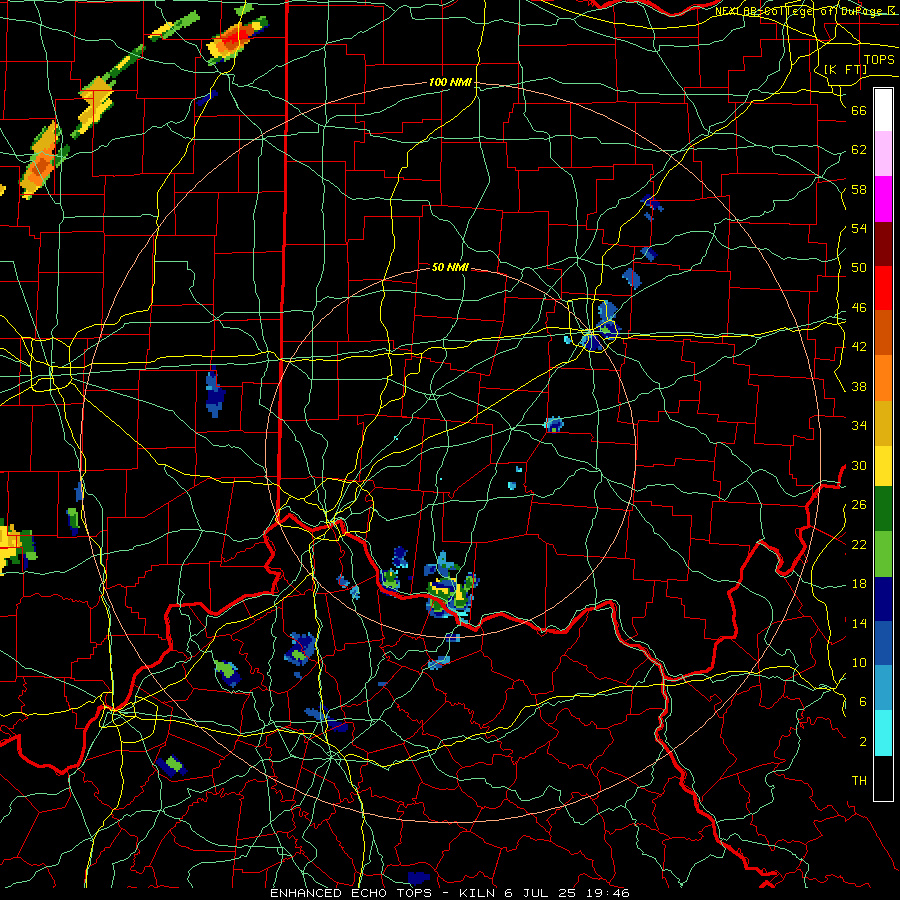The width and height of the screenshot is (900, 900).
Task: Pick the dark green legend swatch
Action: click(x=883, y=509)
